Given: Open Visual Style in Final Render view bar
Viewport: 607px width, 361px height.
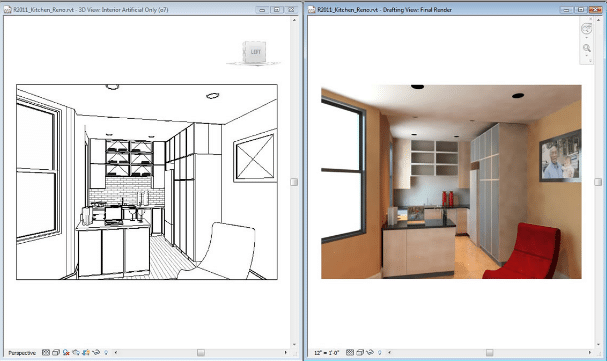Looking at the screenshot, I should [360, 352].
